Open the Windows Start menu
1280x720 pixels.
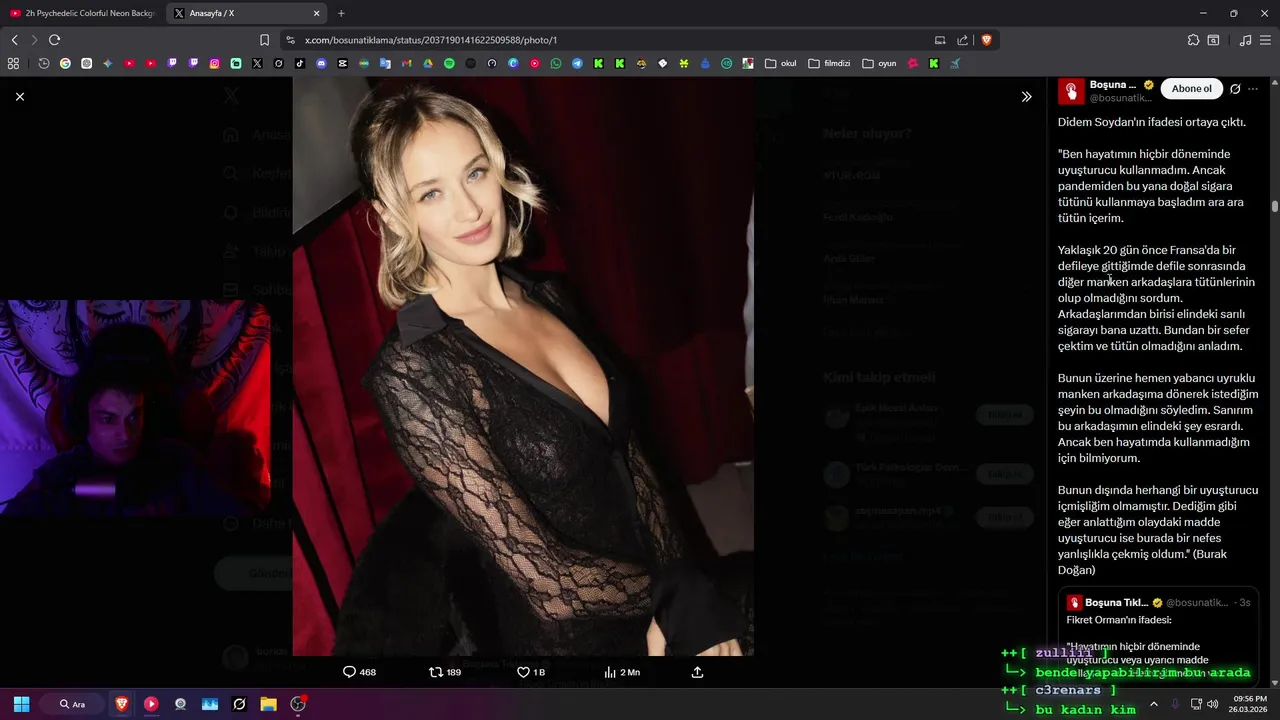21,704
